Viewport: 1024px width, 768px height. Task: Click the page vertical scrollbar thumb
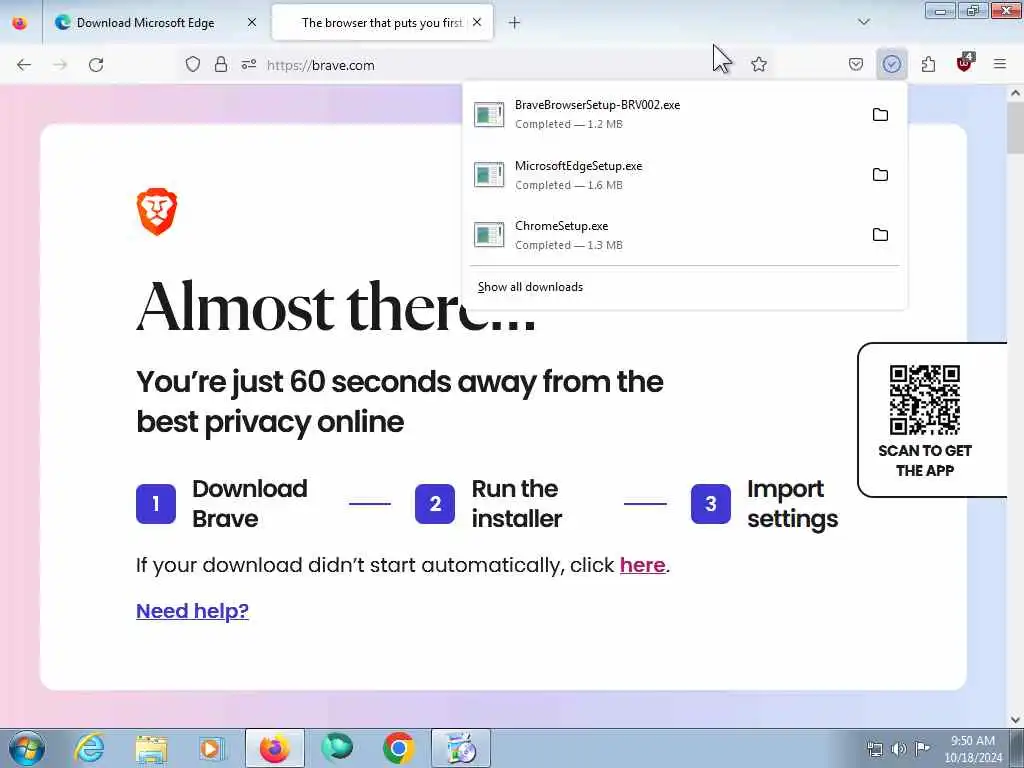click(x=1015, y=127)
